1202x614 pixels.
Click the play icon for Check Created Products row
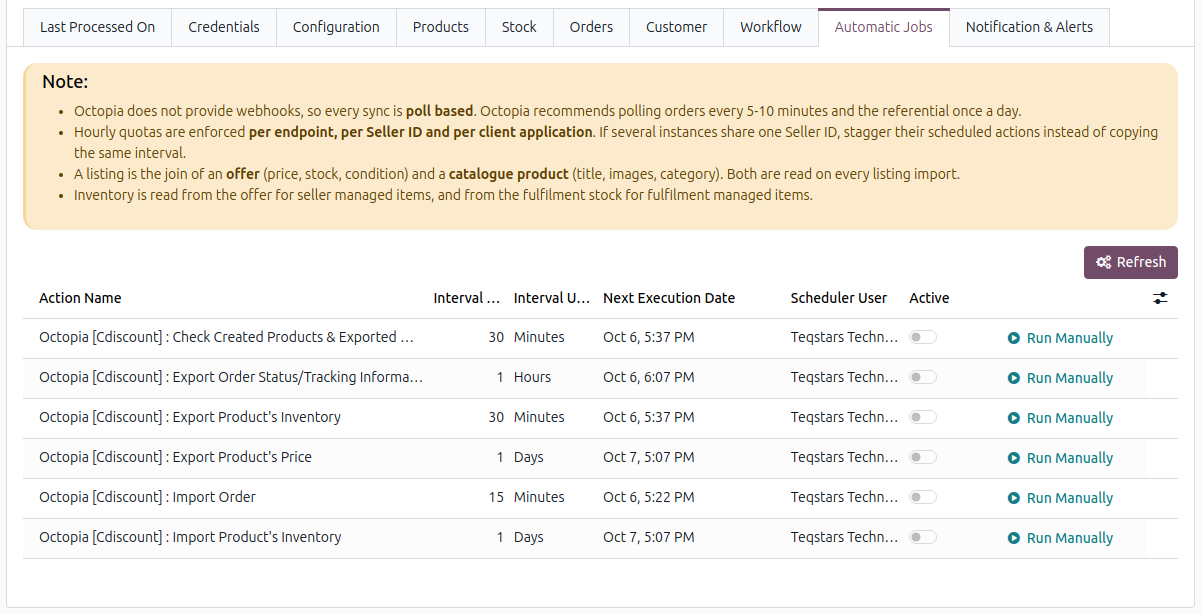tap(1014, 338)
